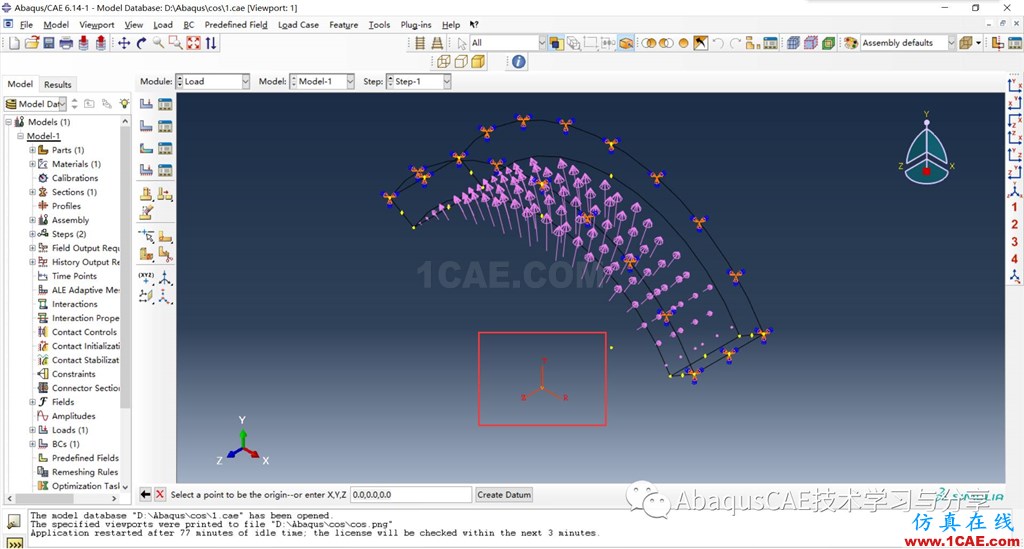
Task: Select the Rotate View tool
Action: click(141, 43)
